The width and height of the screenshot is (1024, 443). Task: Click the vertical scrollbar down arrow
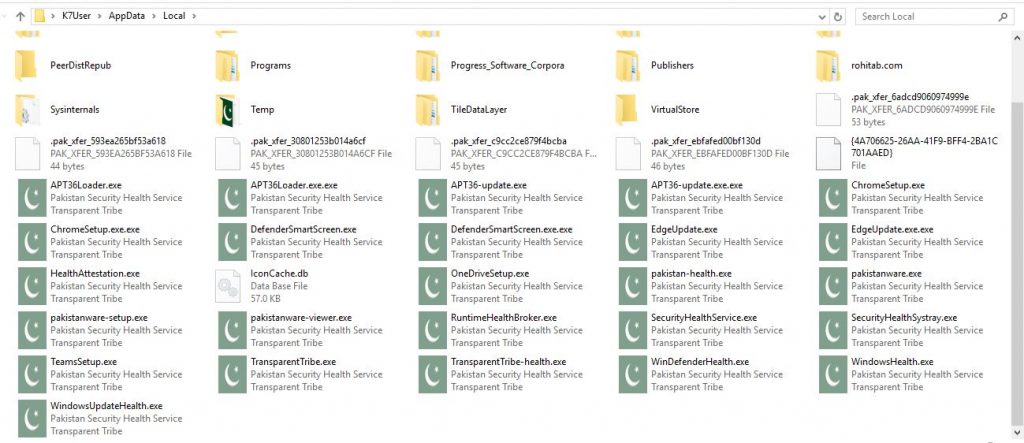pos(1017,433)
